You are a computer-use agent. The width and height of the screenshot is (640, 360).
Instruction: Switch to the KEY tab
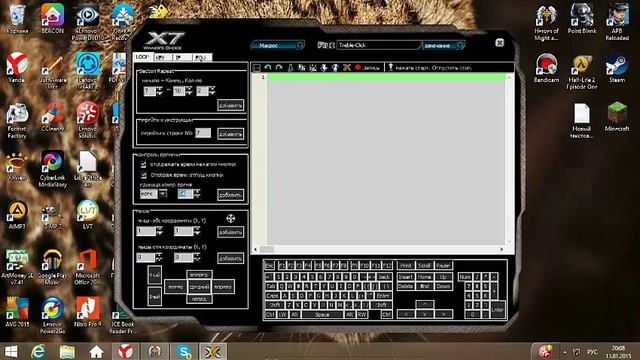(162, 58)
